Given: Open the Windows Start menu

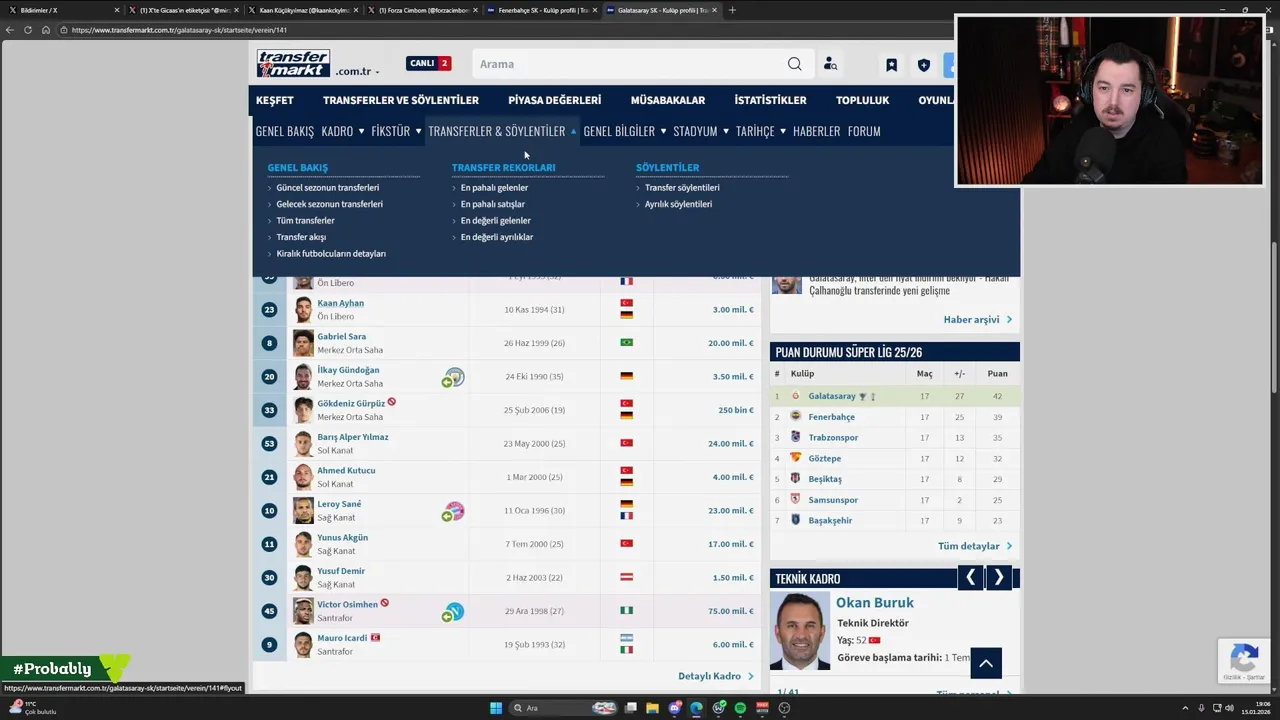Looking at the screenshot, I should [x=496, y=708].
